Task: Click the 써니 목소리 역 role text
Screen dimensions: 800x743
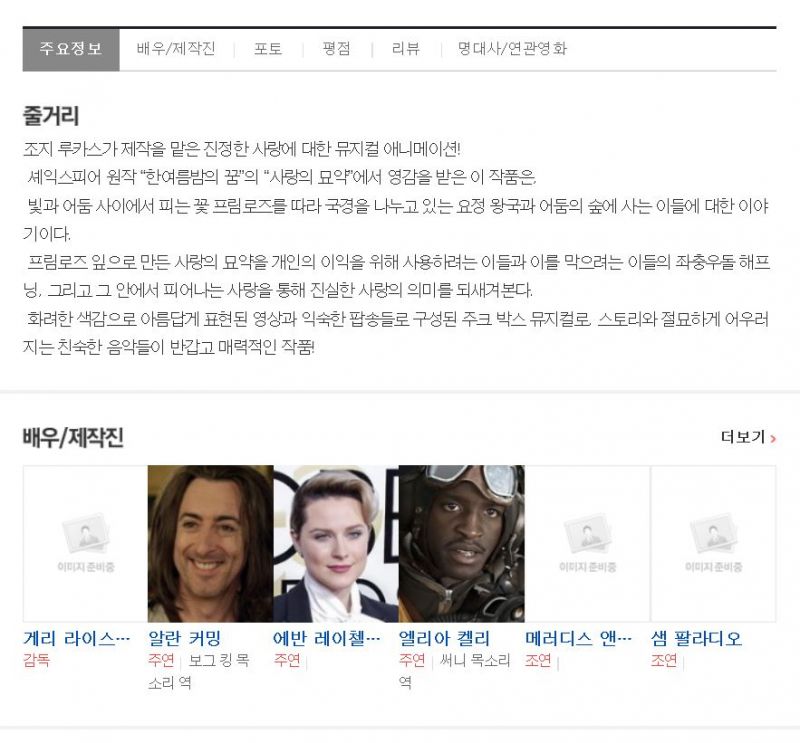Action: pyautogui.click(x=455, y=672)
